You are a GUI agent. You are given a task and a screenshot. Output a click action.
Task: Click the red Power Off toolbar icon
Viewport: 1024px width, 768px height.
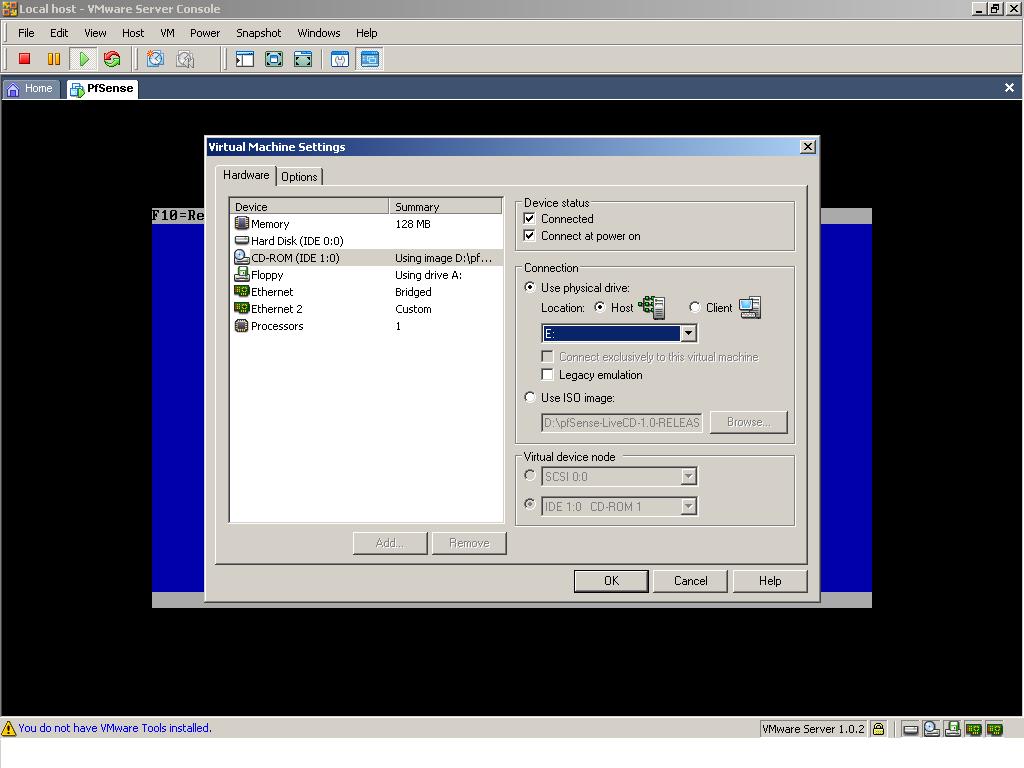[25, 59]
